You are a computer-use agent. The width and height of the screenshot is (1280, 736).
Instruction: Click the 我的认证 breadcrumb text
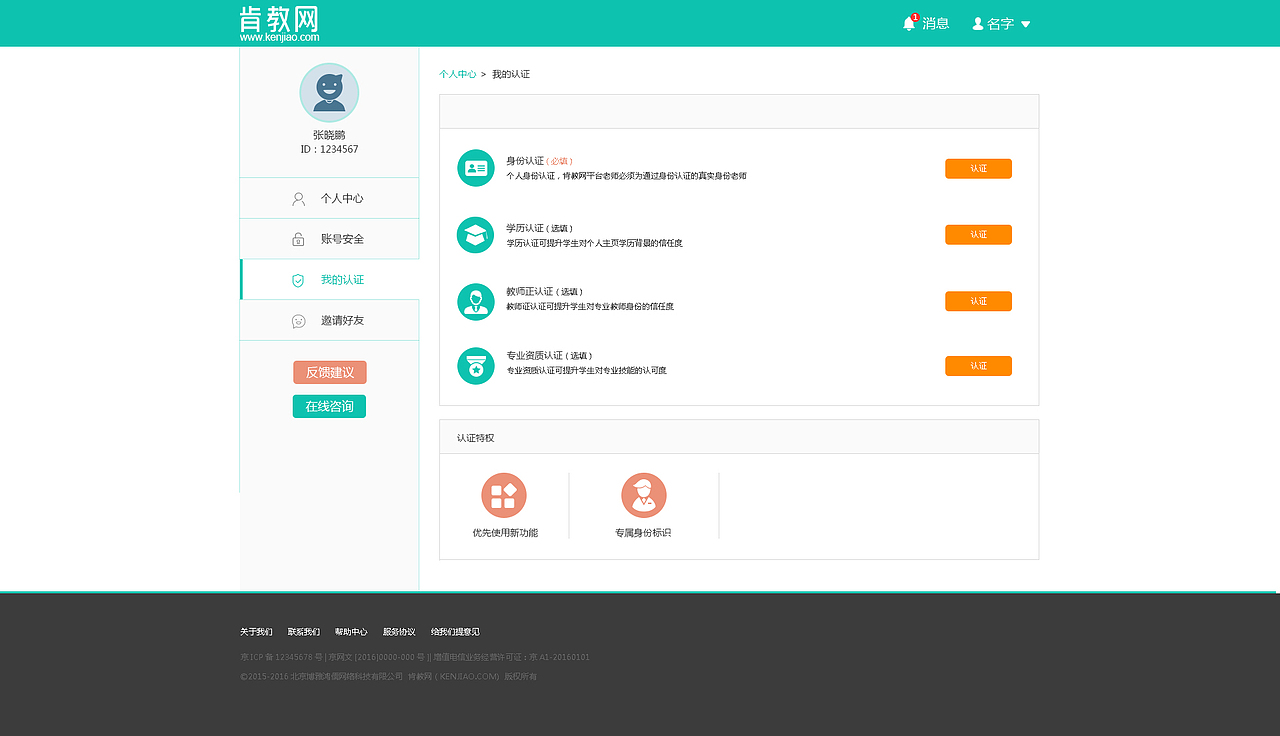pyautogui.click(x=511, y=75)
